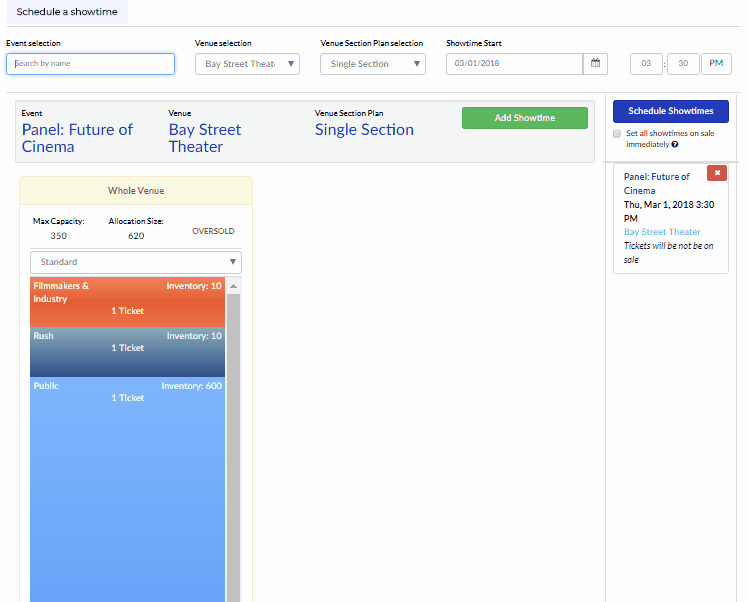Screen dimensions: 749x602
Task: Click the Max Capacity value 350
Action: [x=59, y=236]
